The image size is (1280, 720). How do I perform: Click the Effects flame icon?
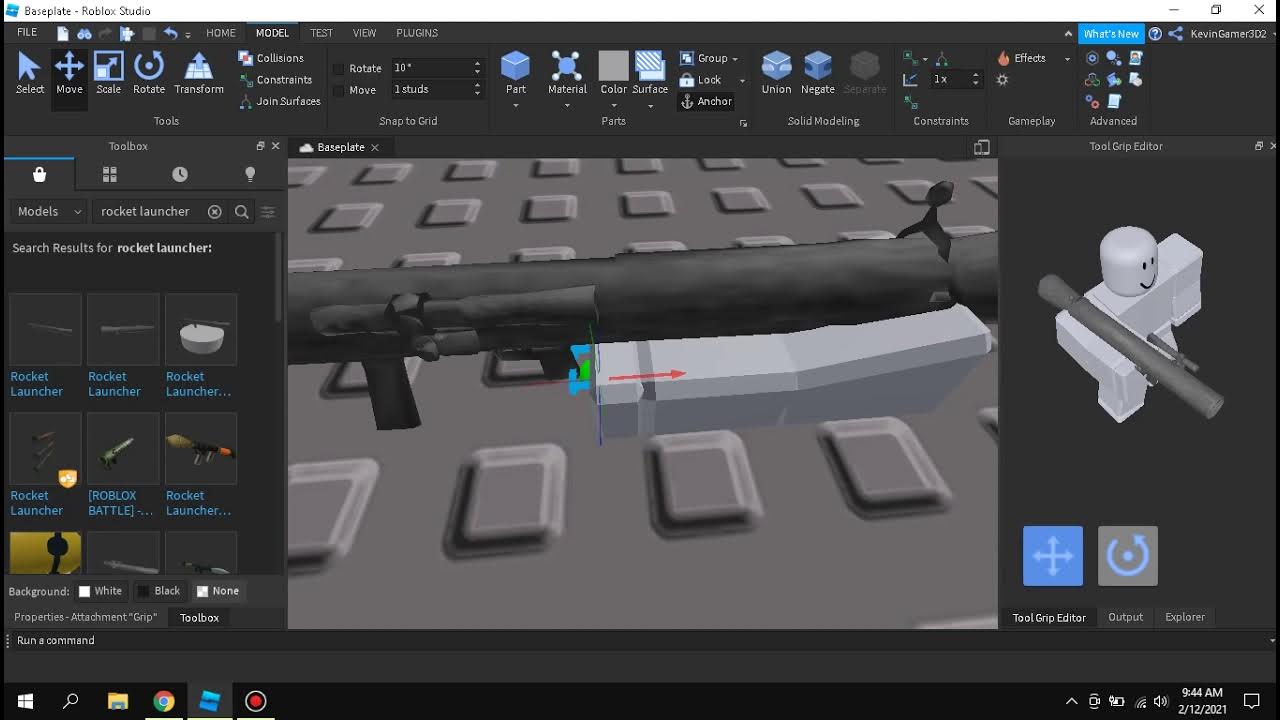click(1003, 58)
